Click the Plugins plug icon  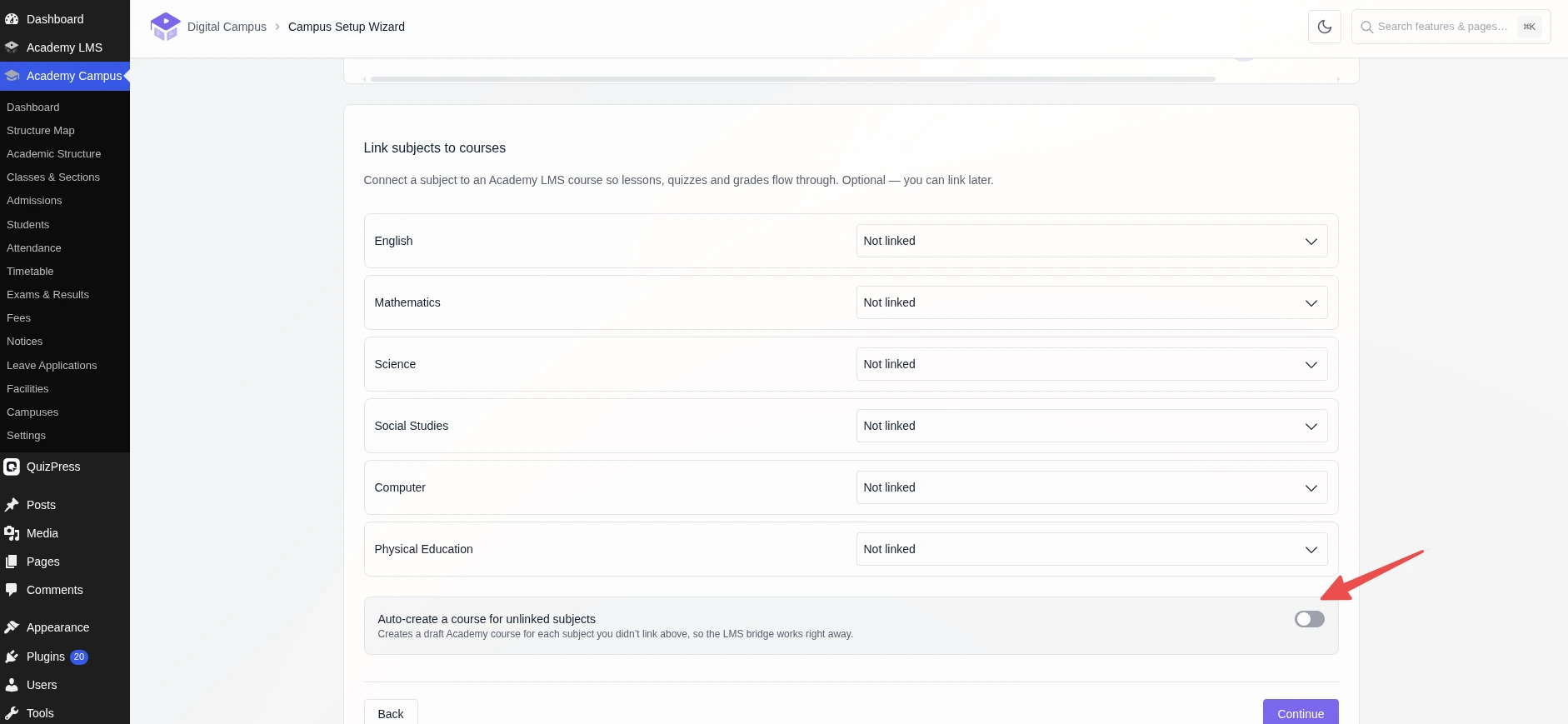tap(12, 657)
